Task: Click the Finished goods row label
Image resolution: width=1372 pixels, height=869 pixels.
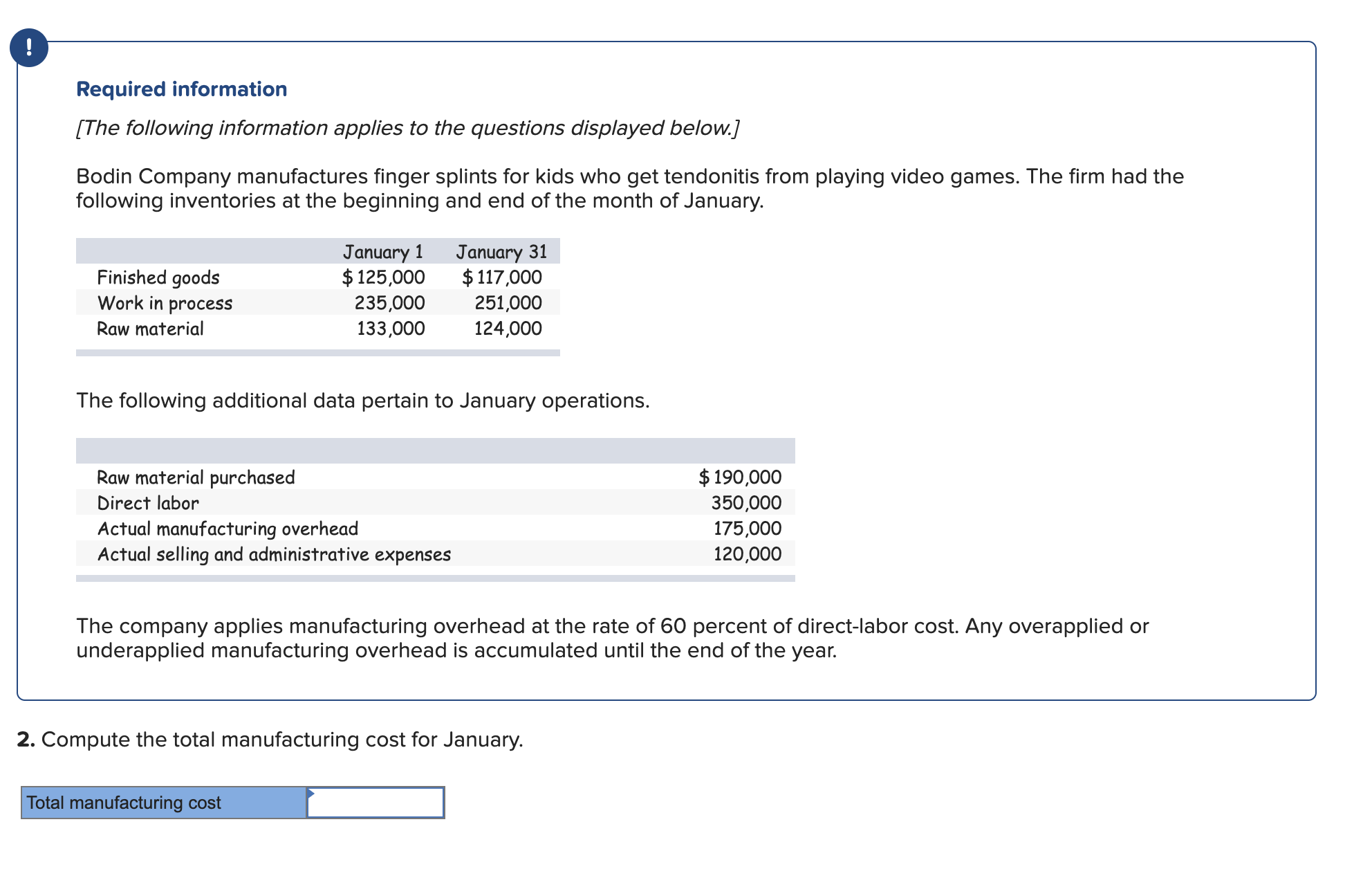Action: tap(158, 277)
